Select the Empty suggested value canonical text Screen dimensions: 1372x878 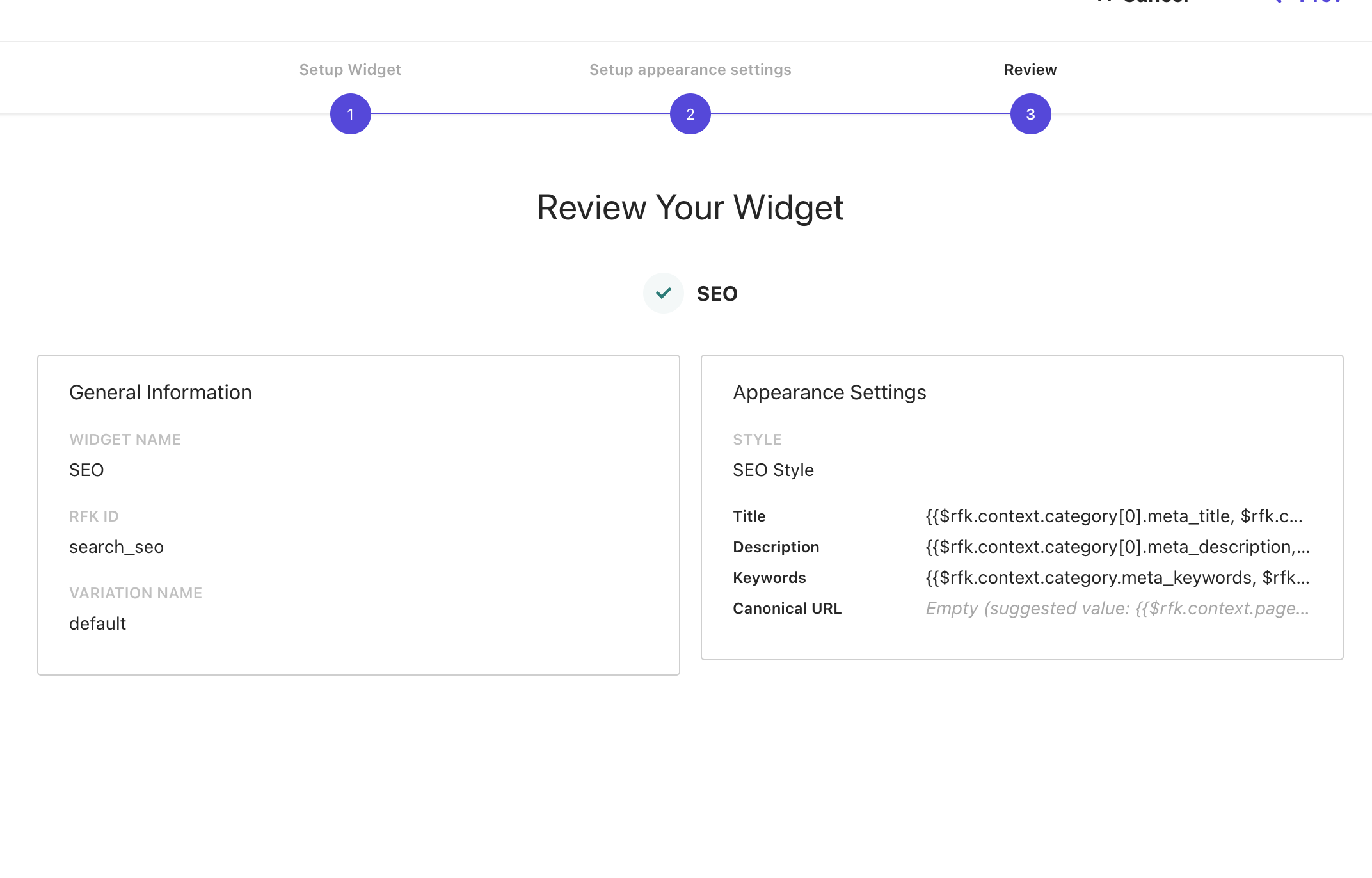[1117, 609]
